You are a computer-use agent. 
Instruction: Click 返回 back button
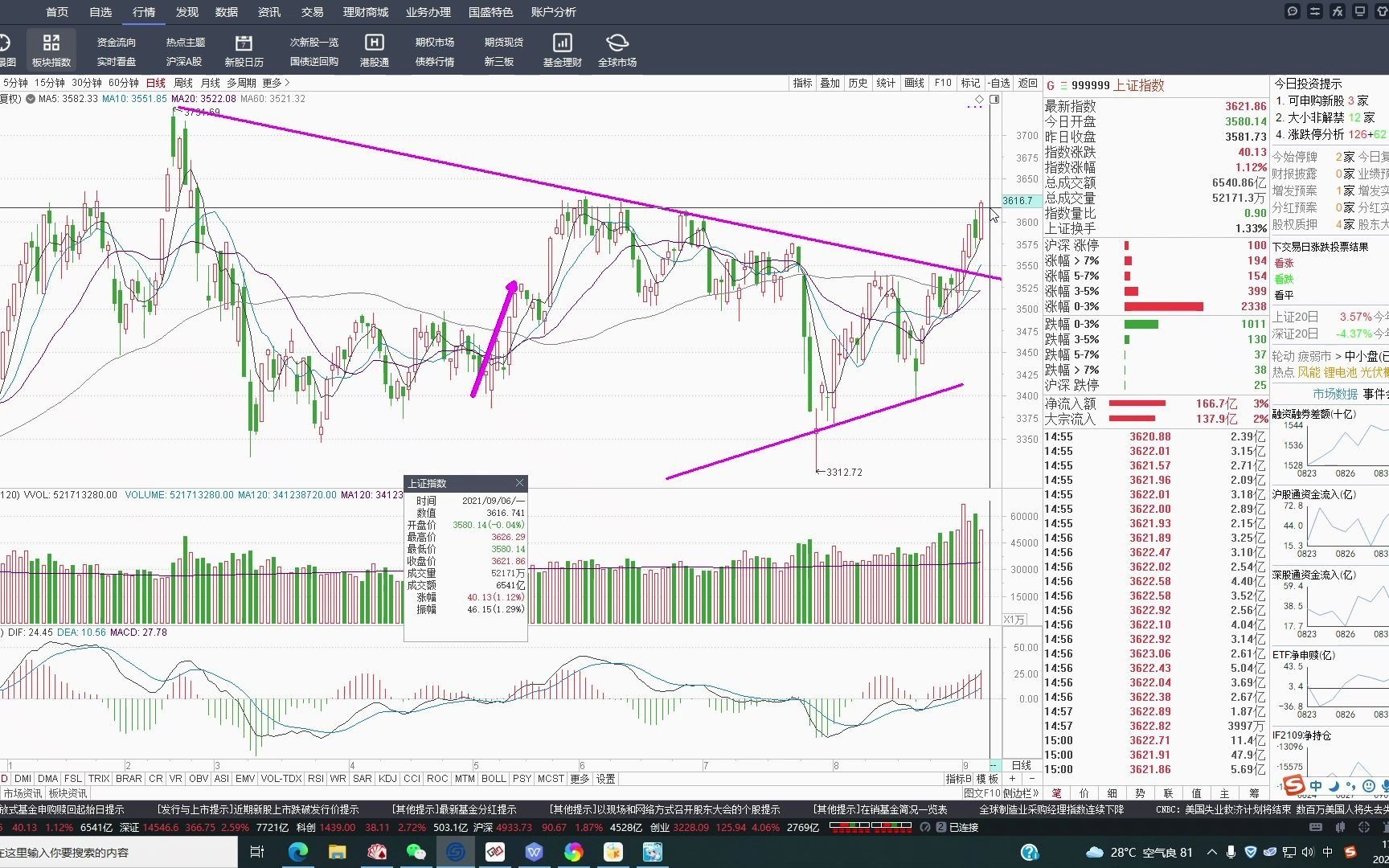pos(1028,83)
